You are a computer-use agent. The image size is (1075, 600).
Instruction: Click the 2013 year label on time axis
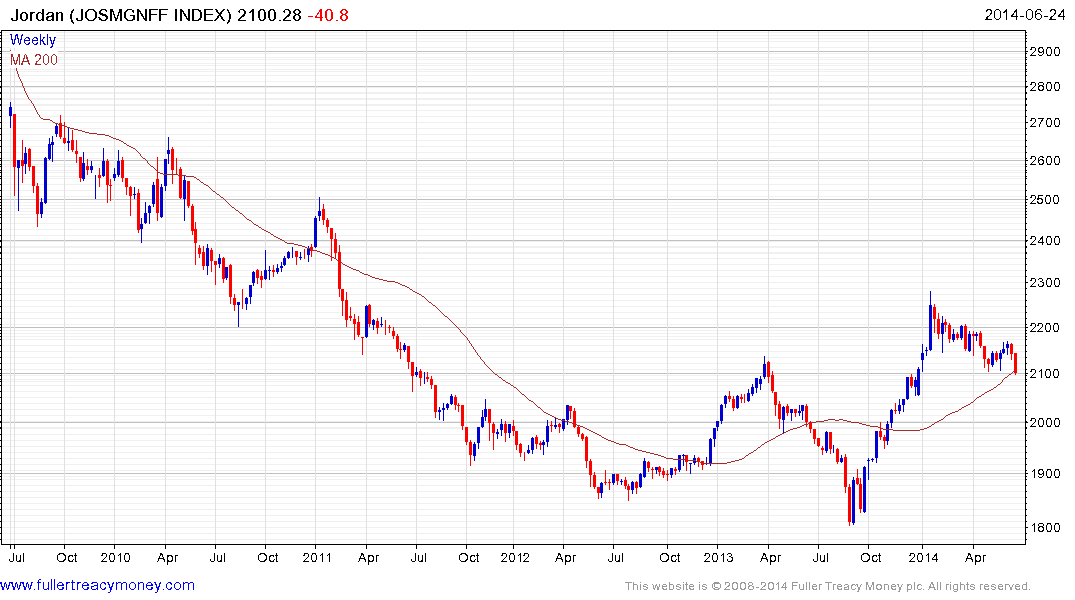pos(718,557)
